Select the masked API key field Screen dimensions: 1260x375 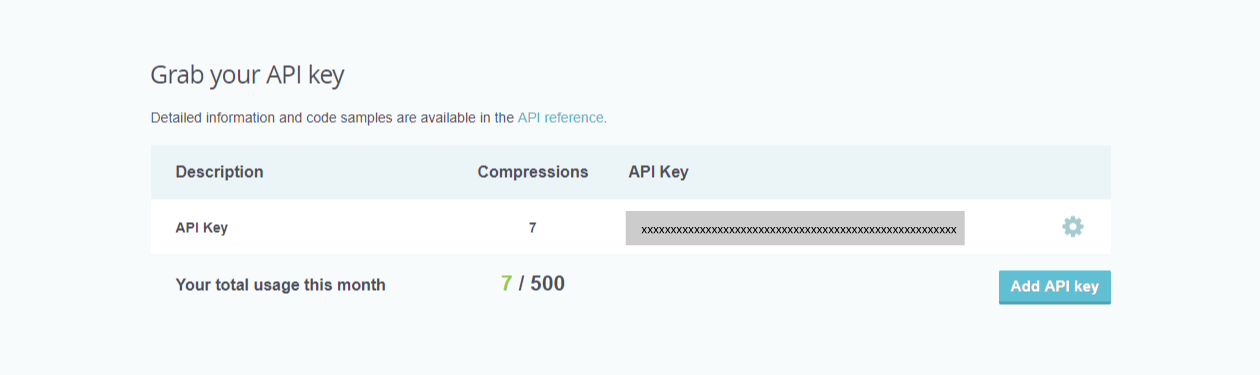coord(795,228)
